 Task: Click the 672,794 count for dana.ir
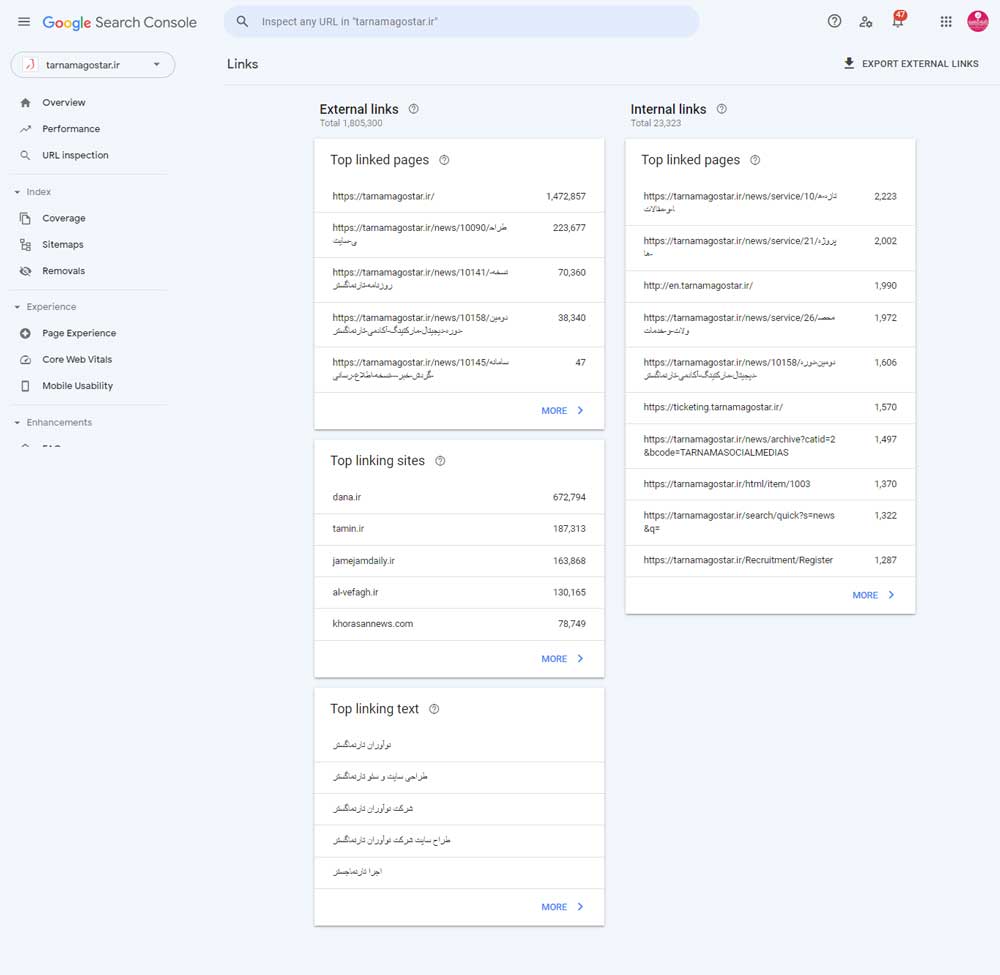pos(569,497)
